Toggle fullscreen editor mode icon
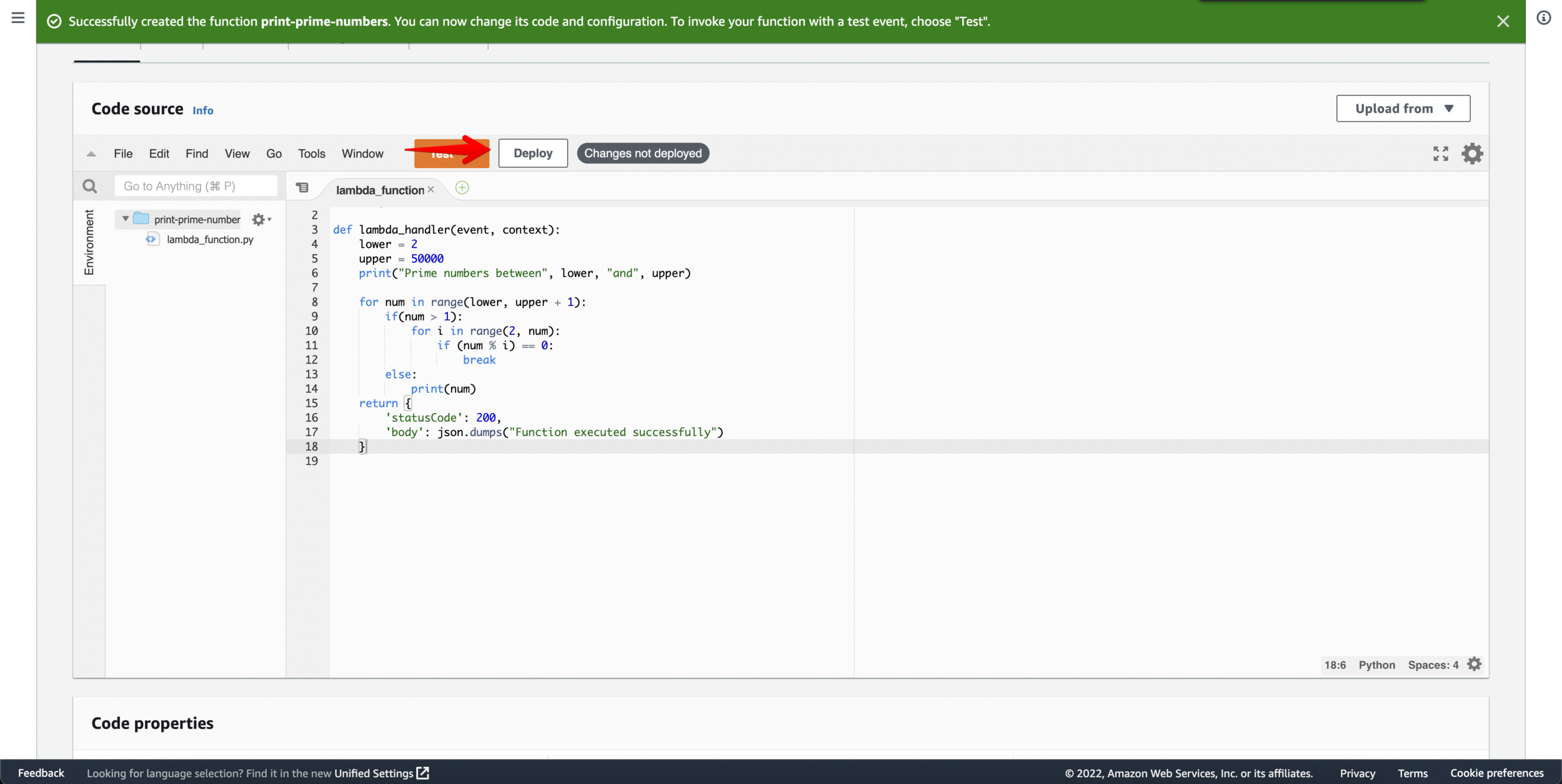Image resolution: width=1562 pixels, height=784 pixels. pos(1440,154)
